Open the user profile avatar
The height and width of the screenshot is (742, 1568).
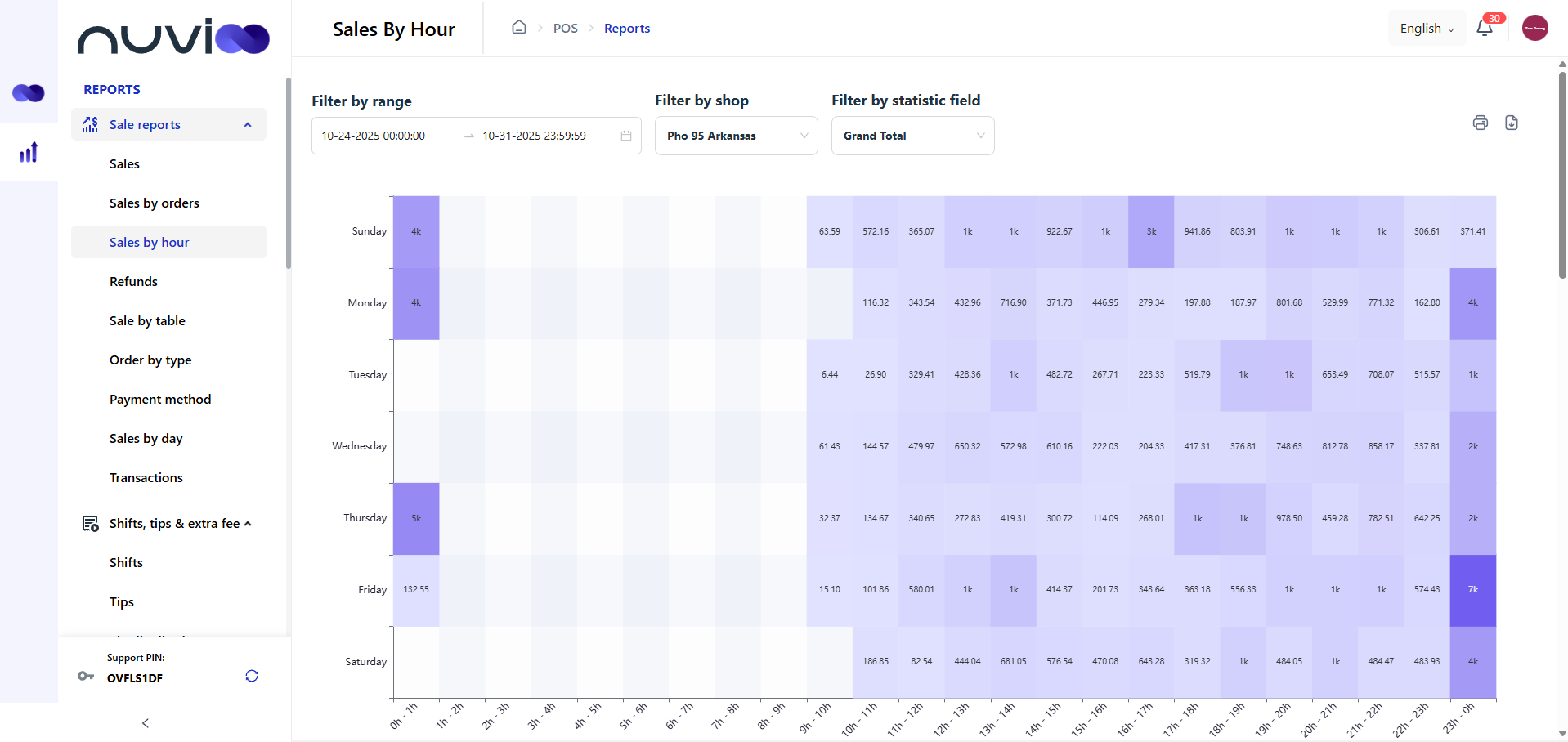[x=1534, y=28]
